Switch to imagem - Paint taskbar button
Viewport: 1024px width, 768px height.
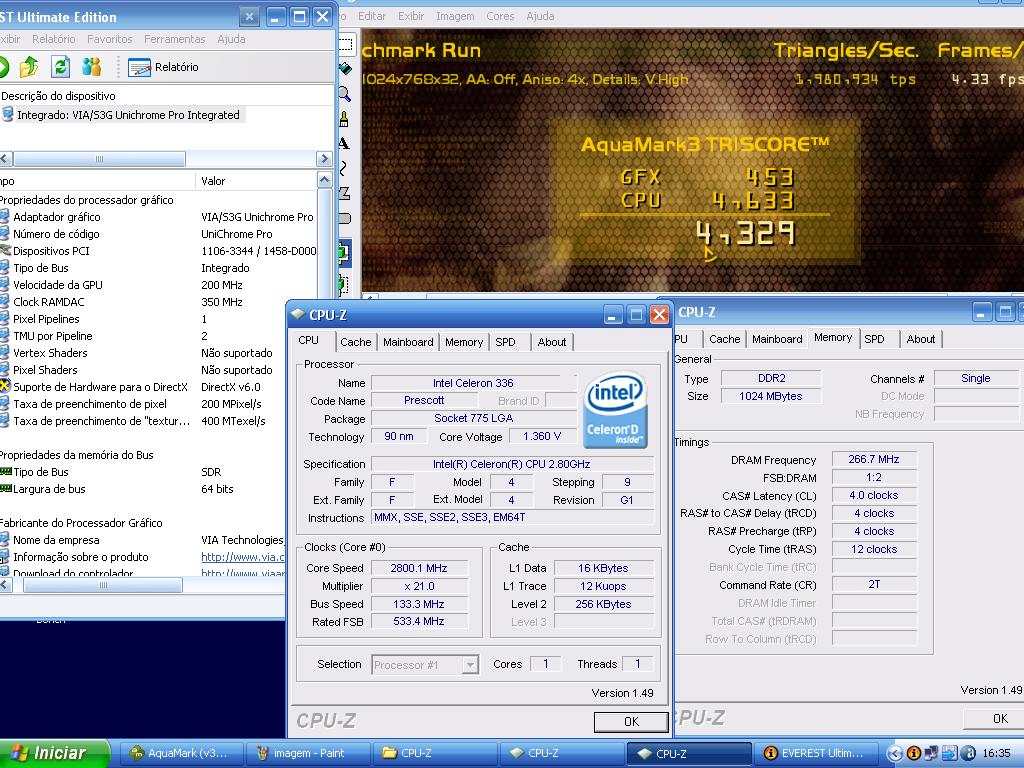pyautogui.click(x=308, y=753)
